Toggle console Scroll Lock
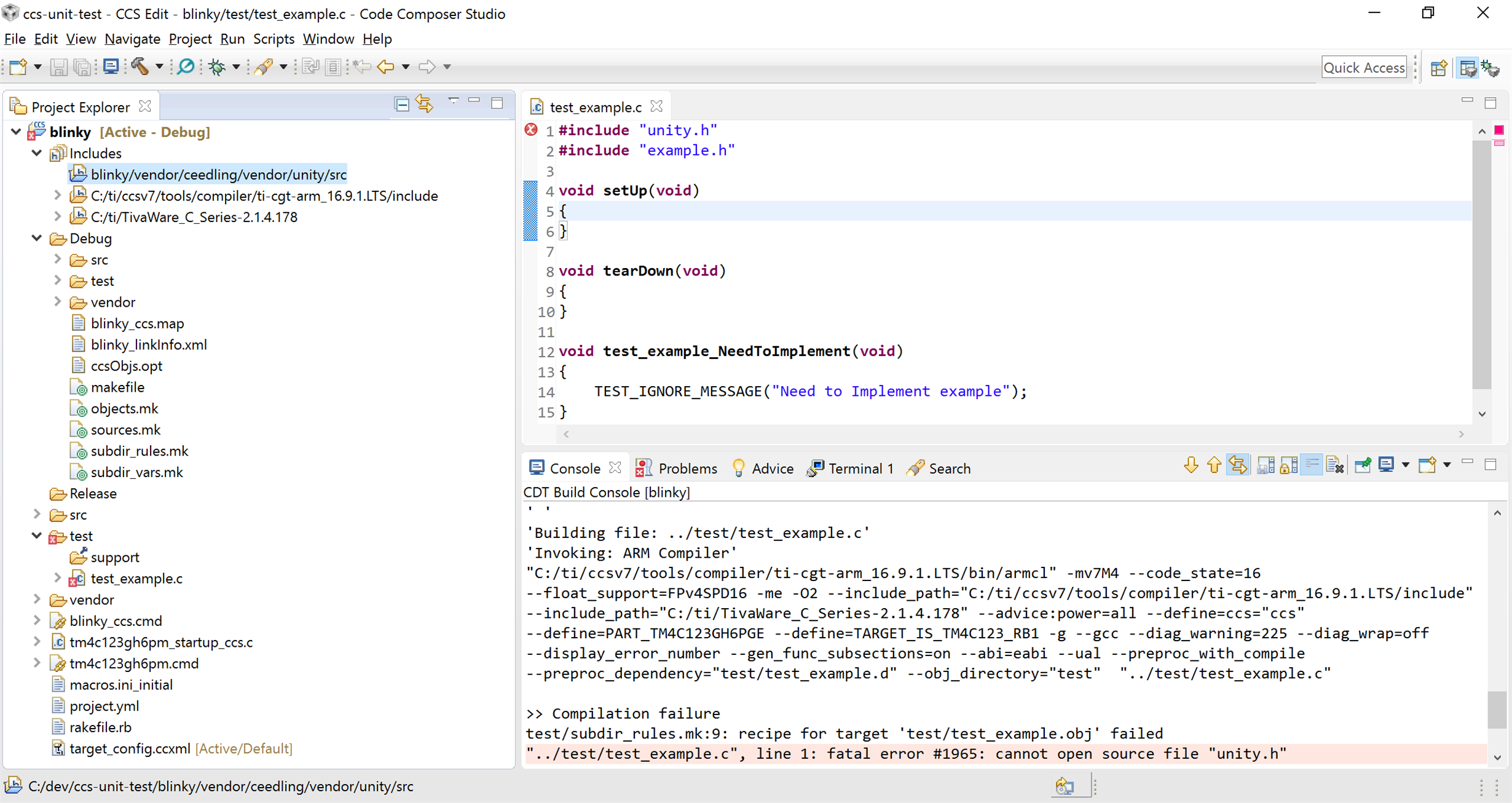The height and width of the screenshot is (803, 1512). [1288, 466]
